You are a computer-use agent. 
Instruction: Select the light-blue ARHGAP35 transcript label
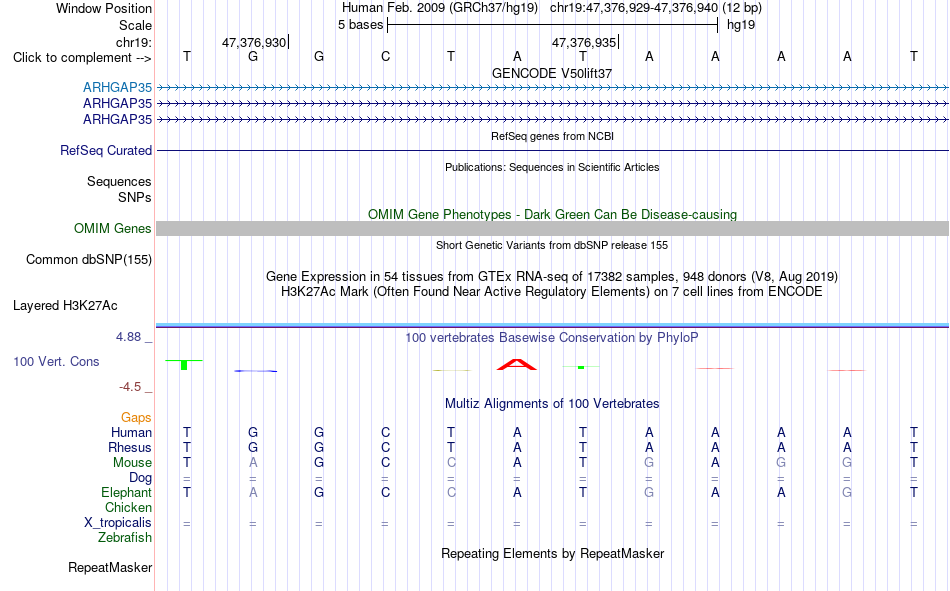point(118,87)
